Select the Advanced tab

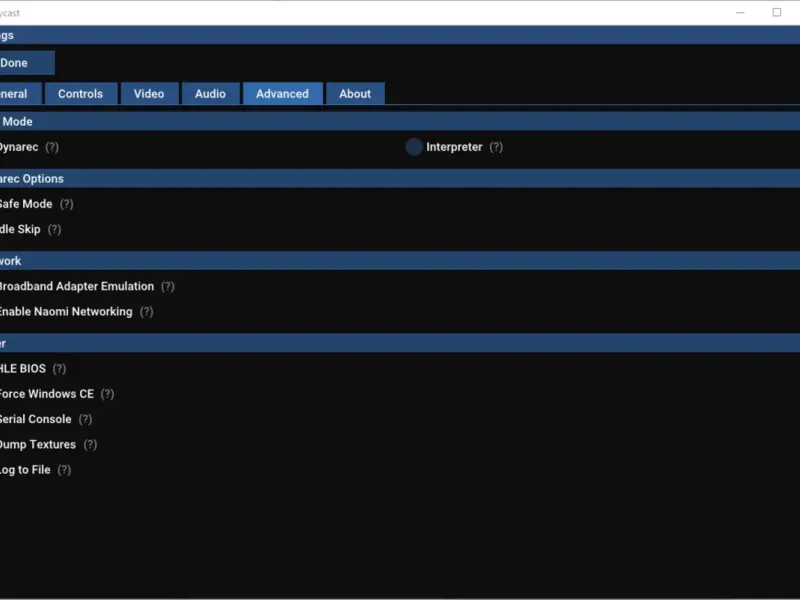282,94
